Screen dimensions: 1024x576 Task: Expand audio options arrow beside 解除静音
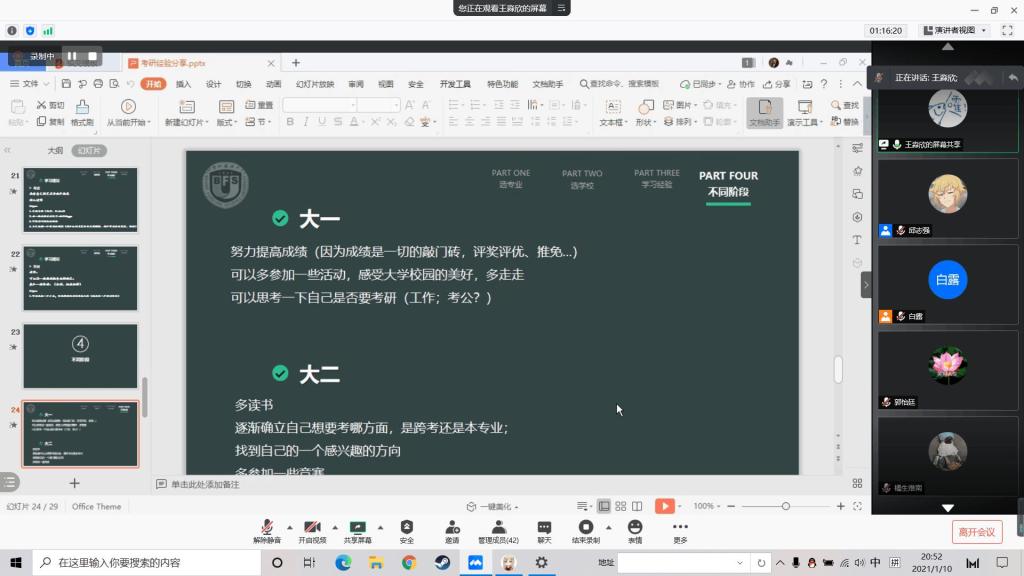pos(290,527)
